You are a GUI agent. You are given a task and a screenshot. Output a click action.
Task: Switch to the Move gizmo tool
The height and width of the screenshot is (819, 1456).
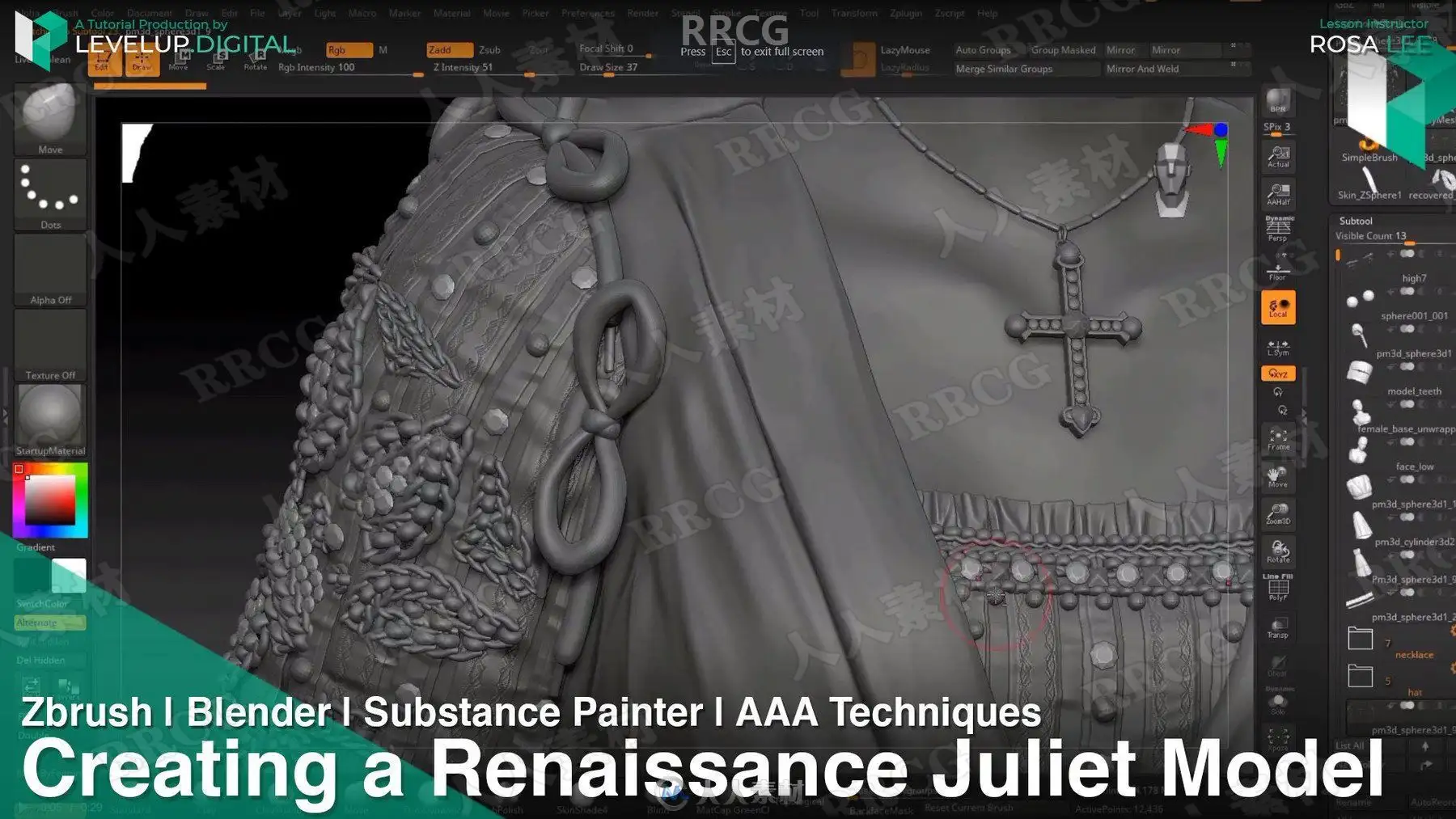tap(180, 61)
